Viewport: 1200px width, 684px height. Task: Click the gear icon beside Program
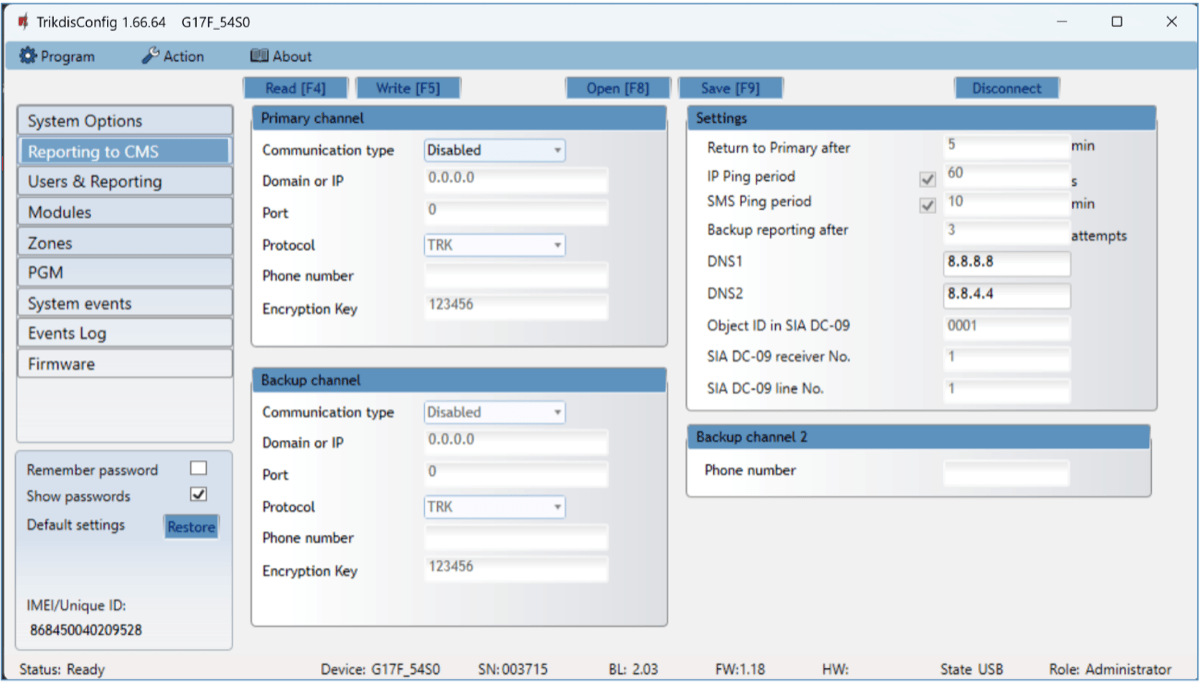(28, 57)
